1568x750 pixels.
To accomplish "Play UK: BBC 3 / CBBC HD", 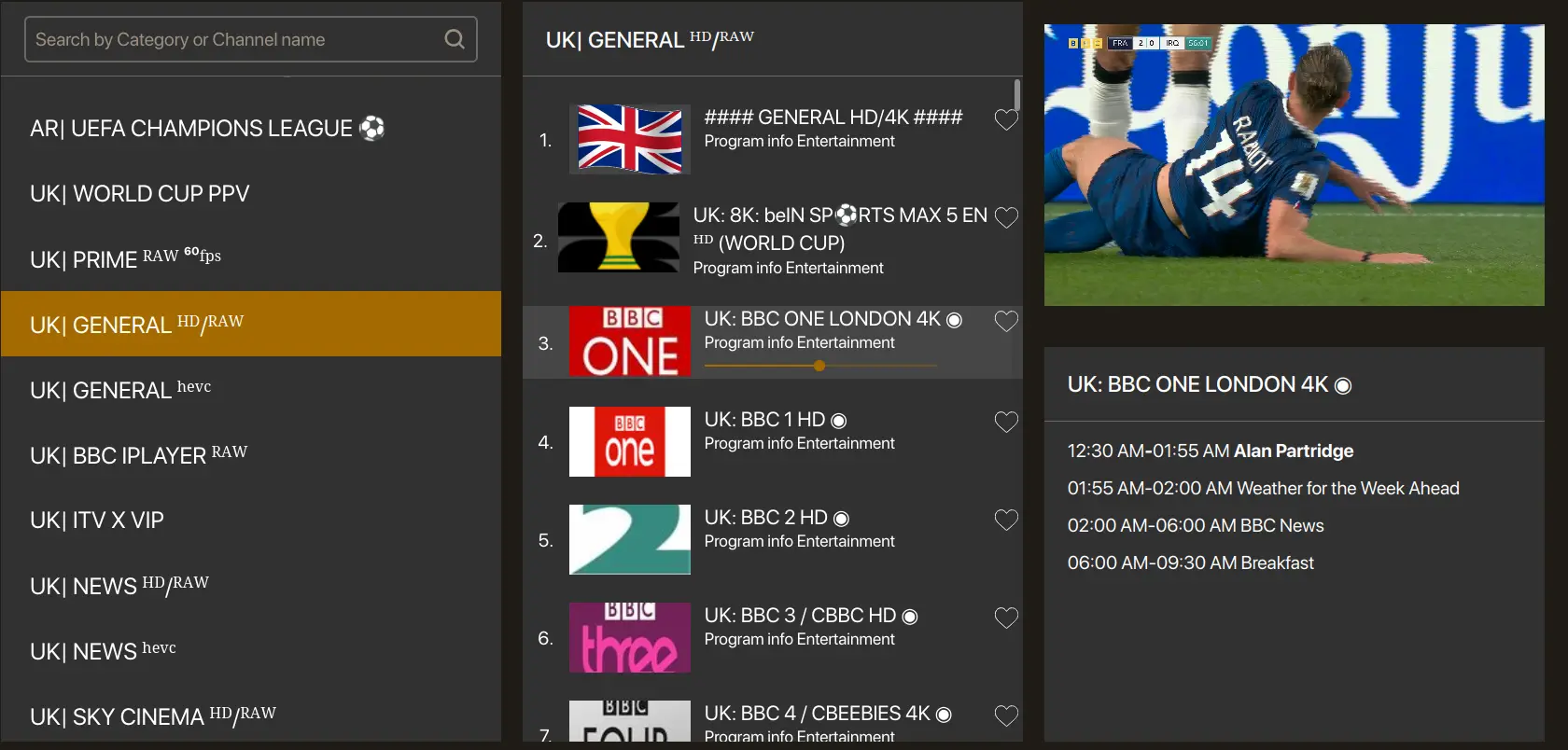I will [773, 637].
